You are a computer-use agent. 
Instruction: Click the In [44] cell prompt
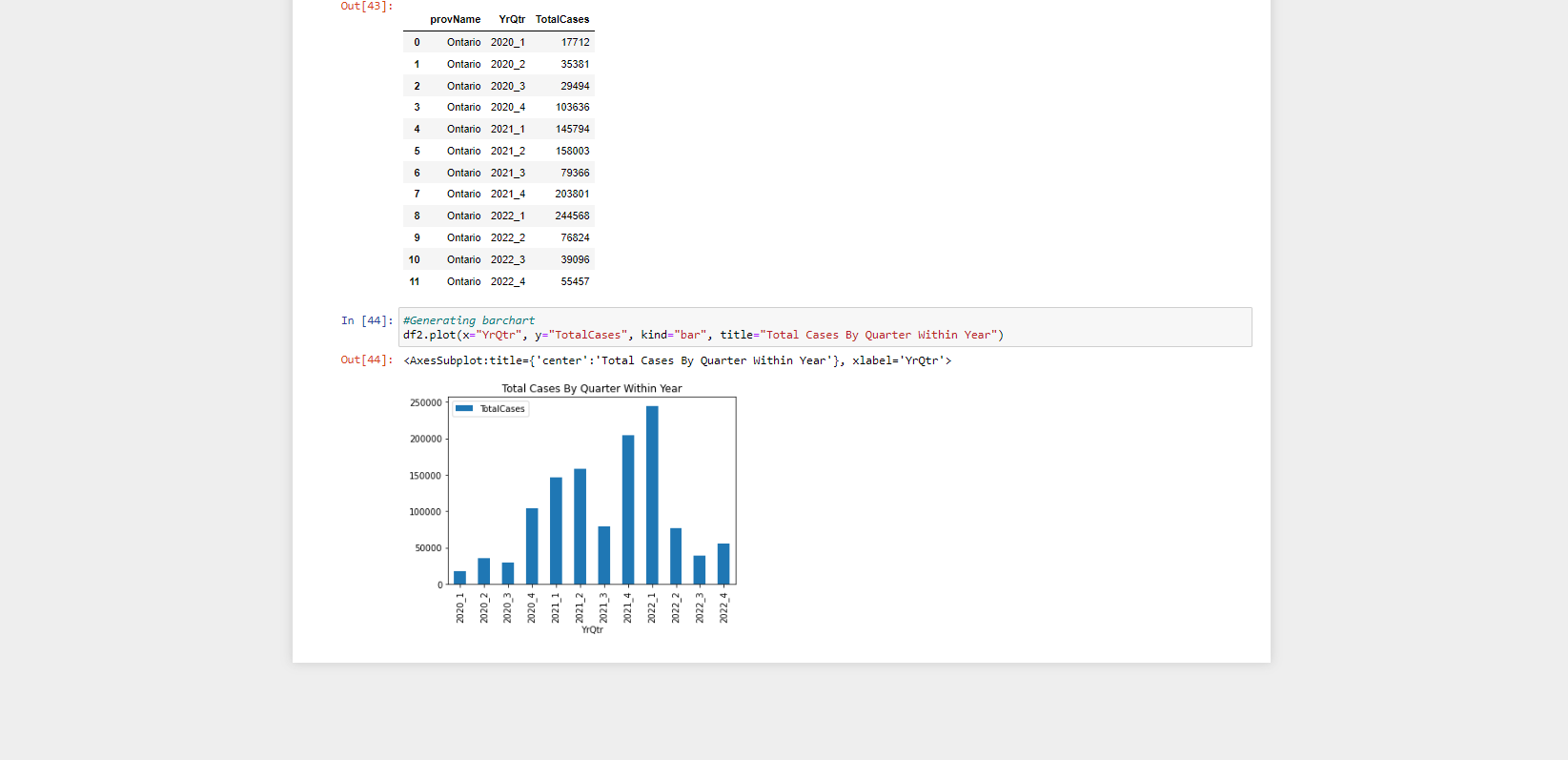click(366, 321)
